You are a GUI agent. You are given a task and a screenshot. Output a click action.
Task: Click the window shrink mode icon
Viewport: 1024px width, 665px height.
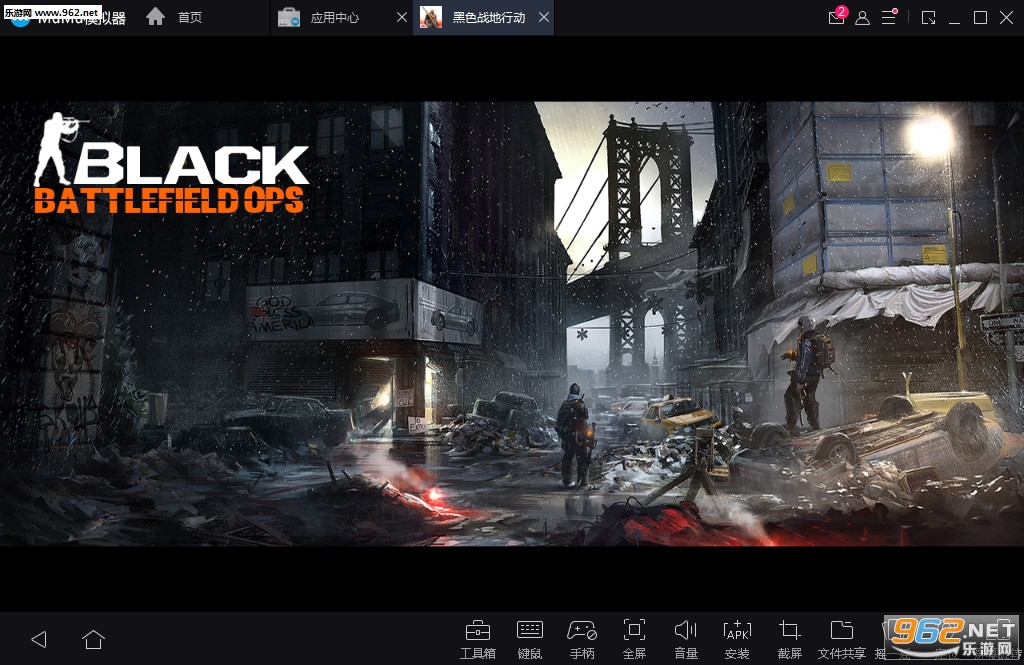click(928, 18)
